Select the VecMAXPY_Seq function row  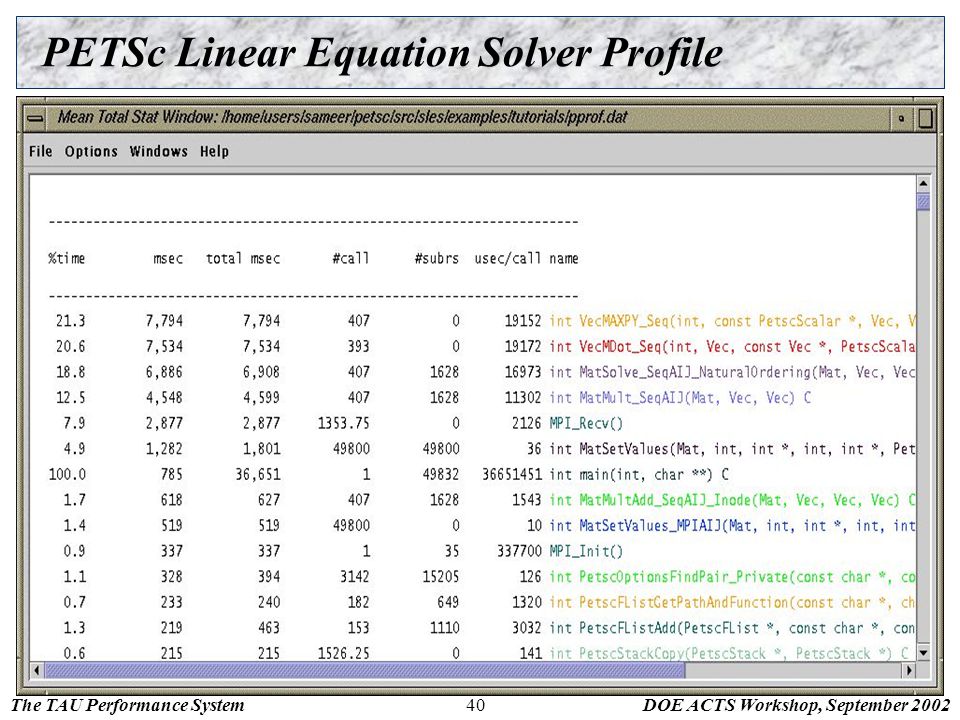click(x=481, y=321)
